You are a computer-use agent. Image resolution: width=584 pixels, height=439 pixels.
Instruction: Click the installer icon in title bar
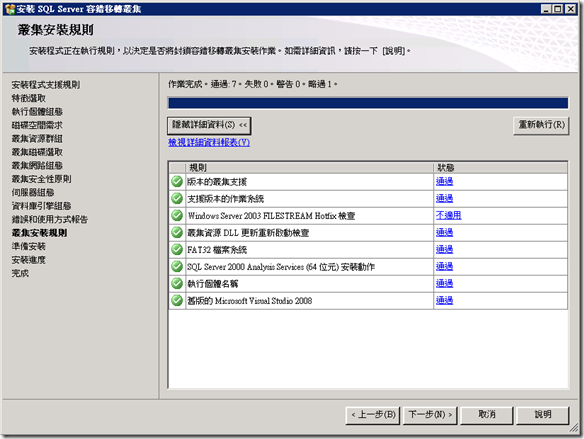point(10,9)
